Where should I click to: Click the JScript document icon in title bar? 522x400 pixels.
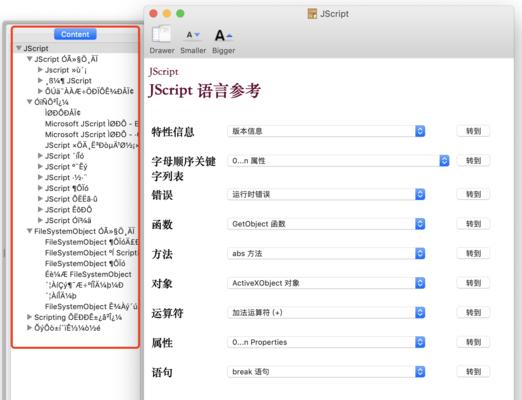click(x=312, y=14)
